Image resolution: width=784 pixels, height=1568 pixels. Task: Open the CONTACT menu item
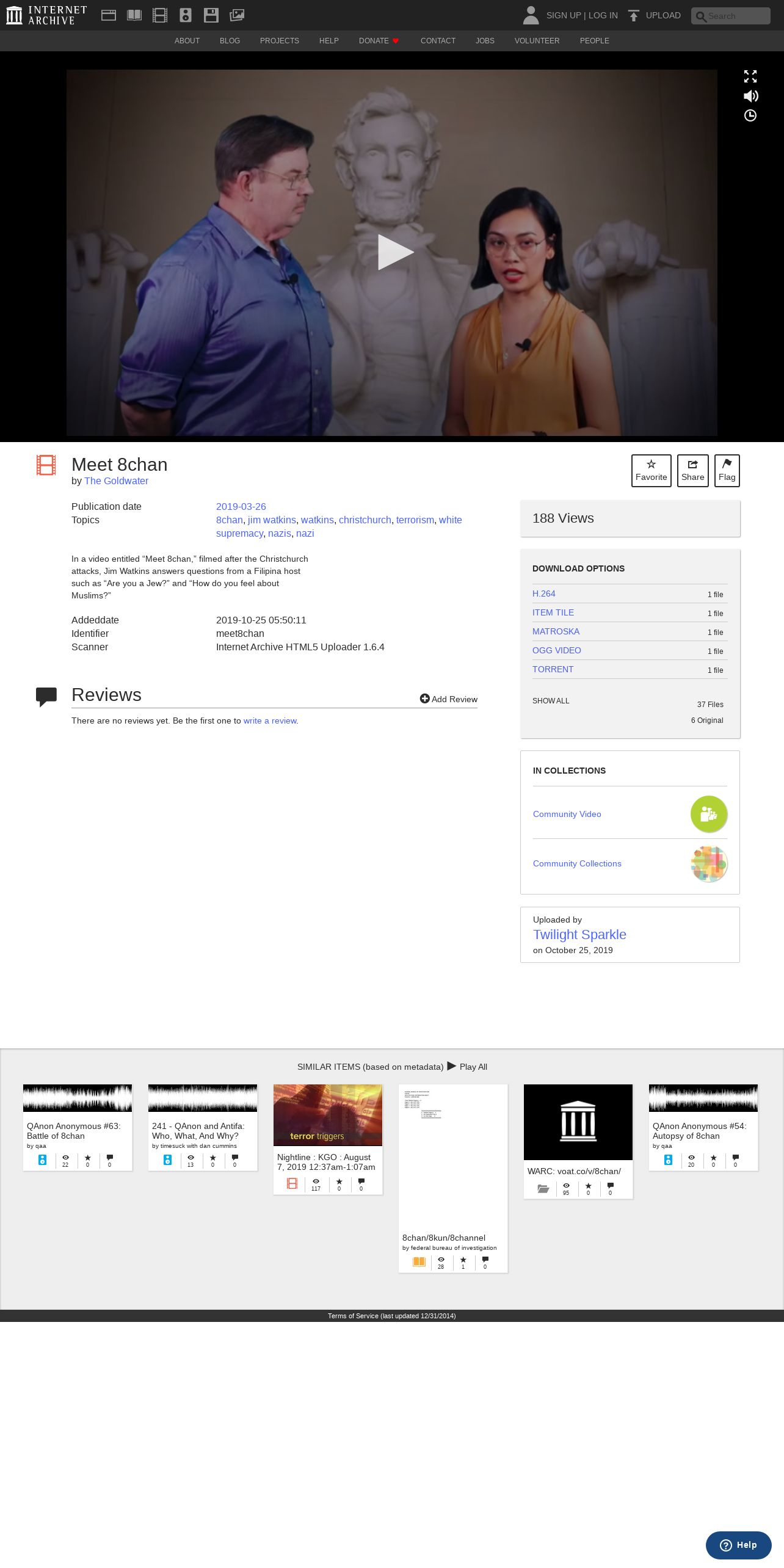point(438,41)
